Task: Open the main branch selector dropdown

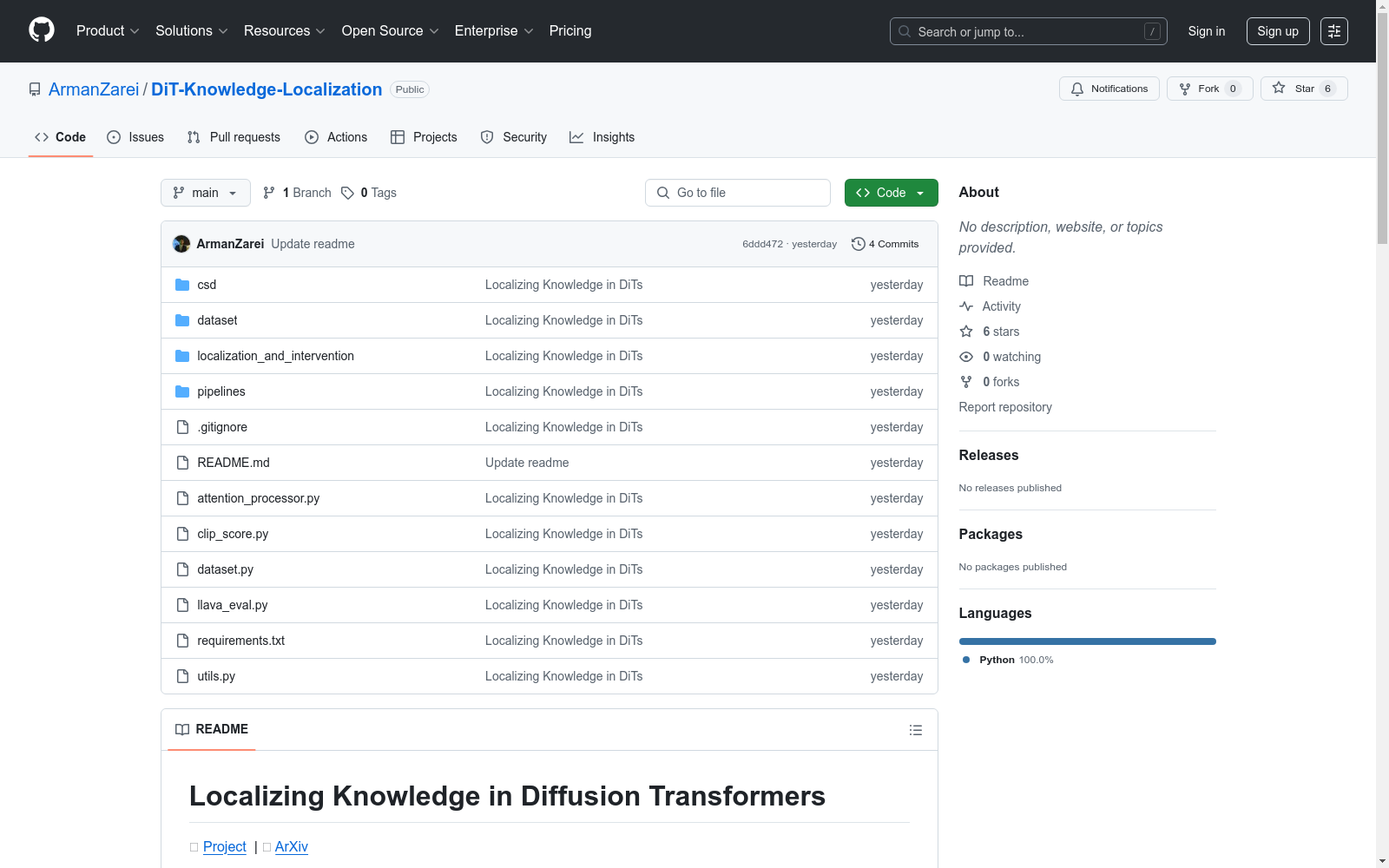Action: coord(206,193)
